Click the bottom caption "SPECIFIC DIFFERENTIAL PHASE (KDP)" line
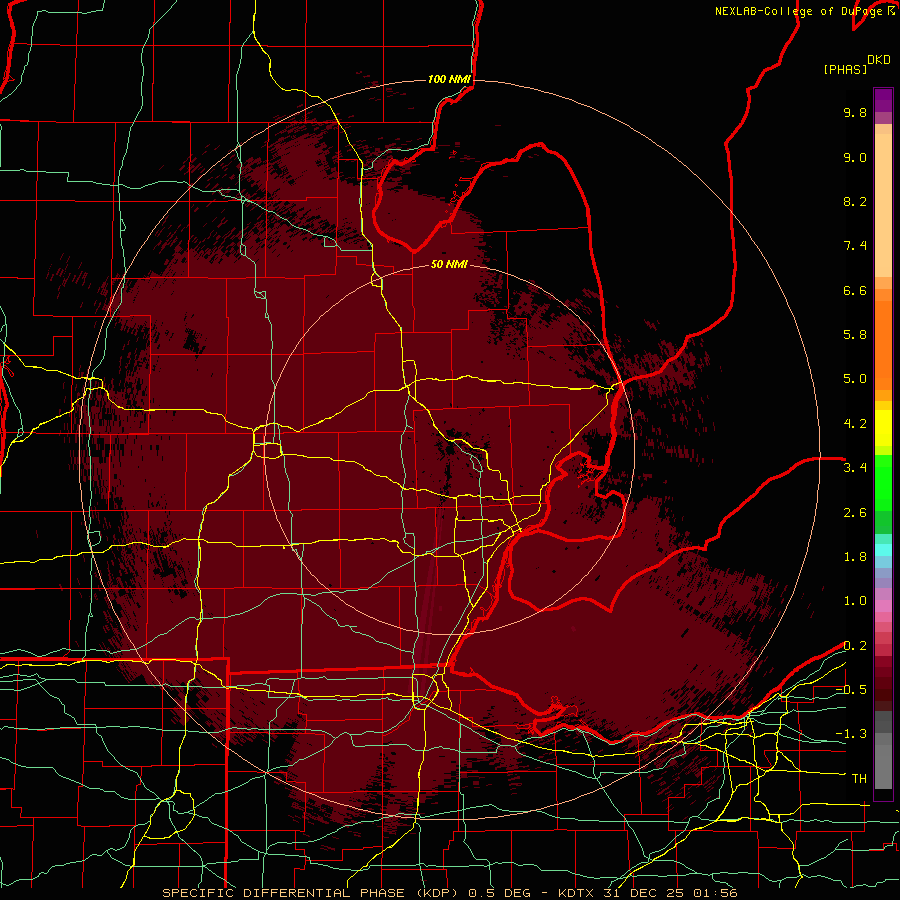This screenshot has height=900, width=900. 449,893
